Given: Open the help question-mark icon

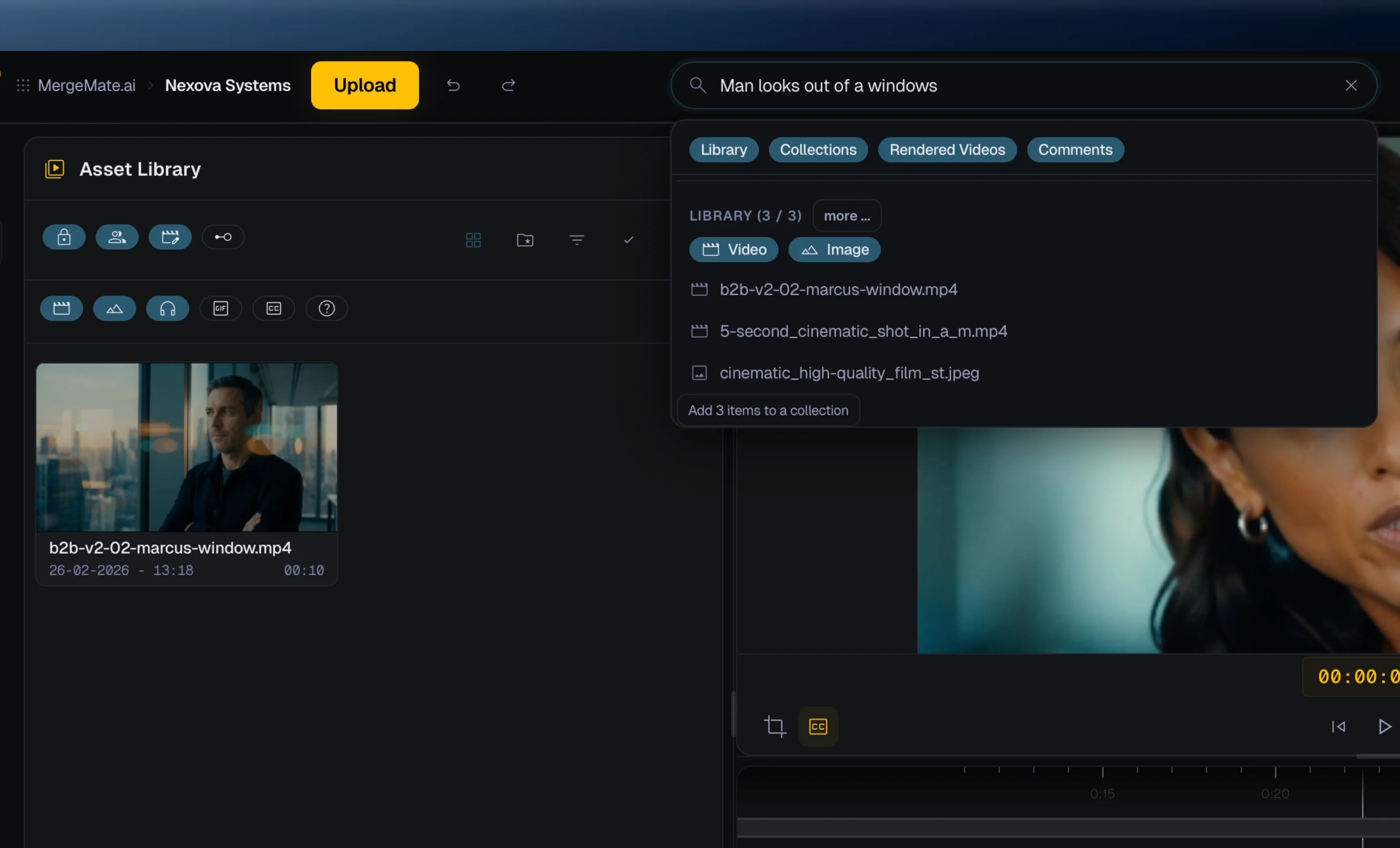Looking at the screenshot, I should point(326,309).
